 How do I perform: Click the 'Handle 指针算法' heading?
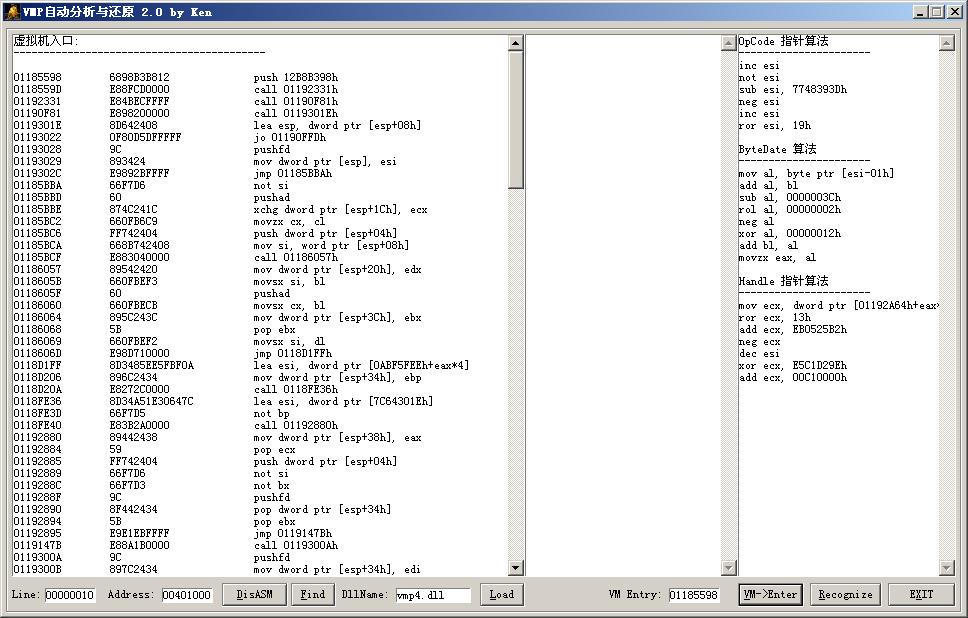point(783,282)
